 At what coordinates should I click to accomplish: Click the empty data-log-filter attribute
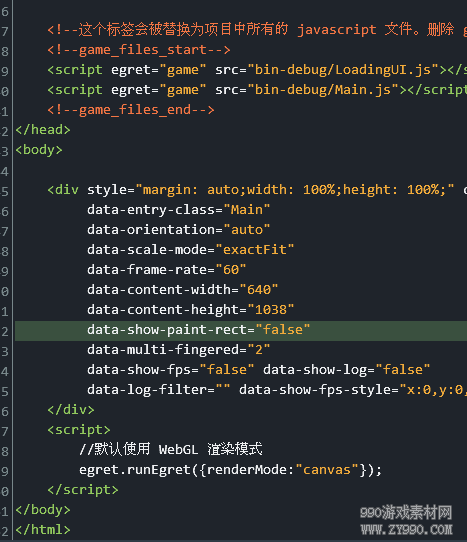tap(158, 390)
